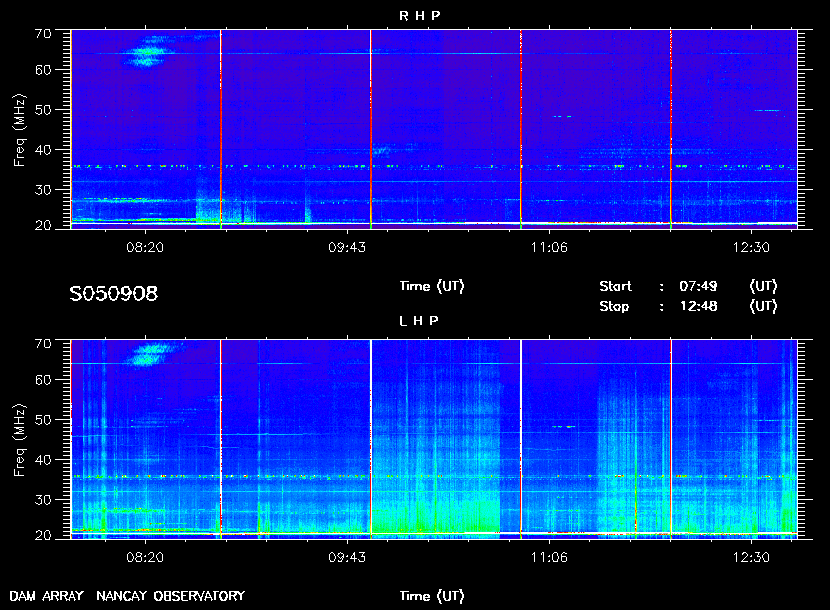
Task: Click the 30 frequency tick on RHP axis
Action: click(x=43, y=190)
